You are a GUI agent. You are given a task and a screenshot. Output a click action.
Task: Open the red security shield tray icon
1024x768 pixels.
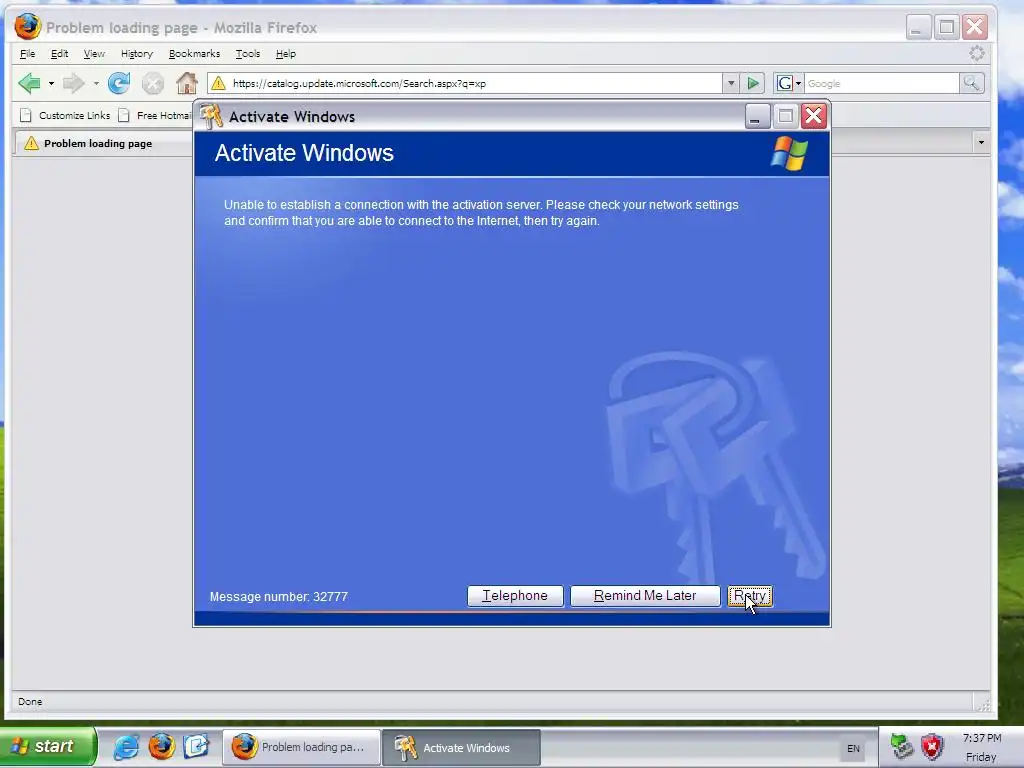(x=932, y=746)
